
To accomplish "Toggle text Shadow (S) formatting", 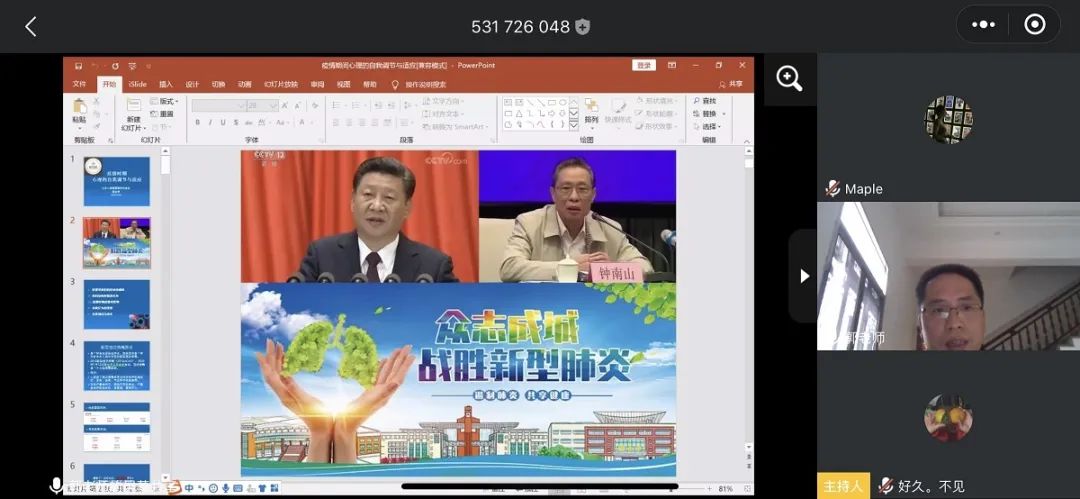I will click(236, 122).
